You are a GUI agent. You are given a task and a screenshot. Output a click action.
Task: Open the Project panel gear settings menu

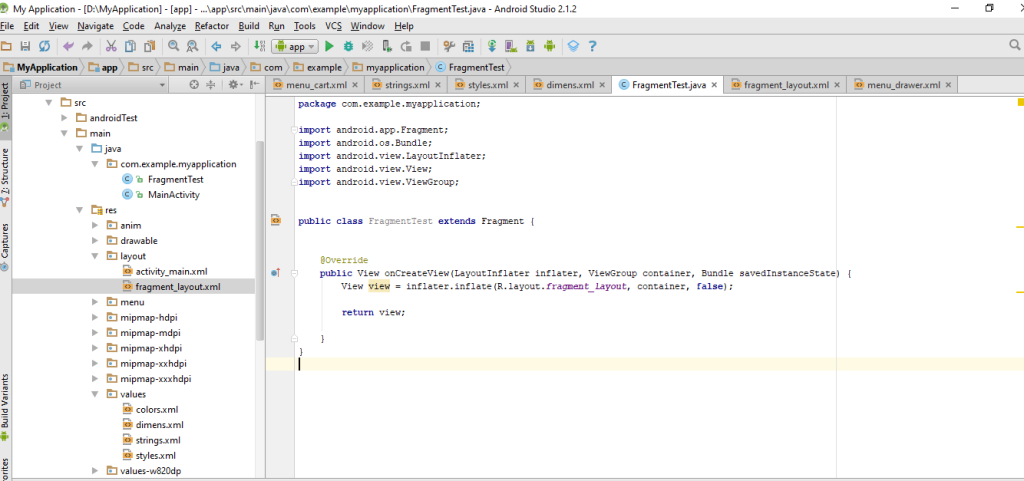pos(234,85)
